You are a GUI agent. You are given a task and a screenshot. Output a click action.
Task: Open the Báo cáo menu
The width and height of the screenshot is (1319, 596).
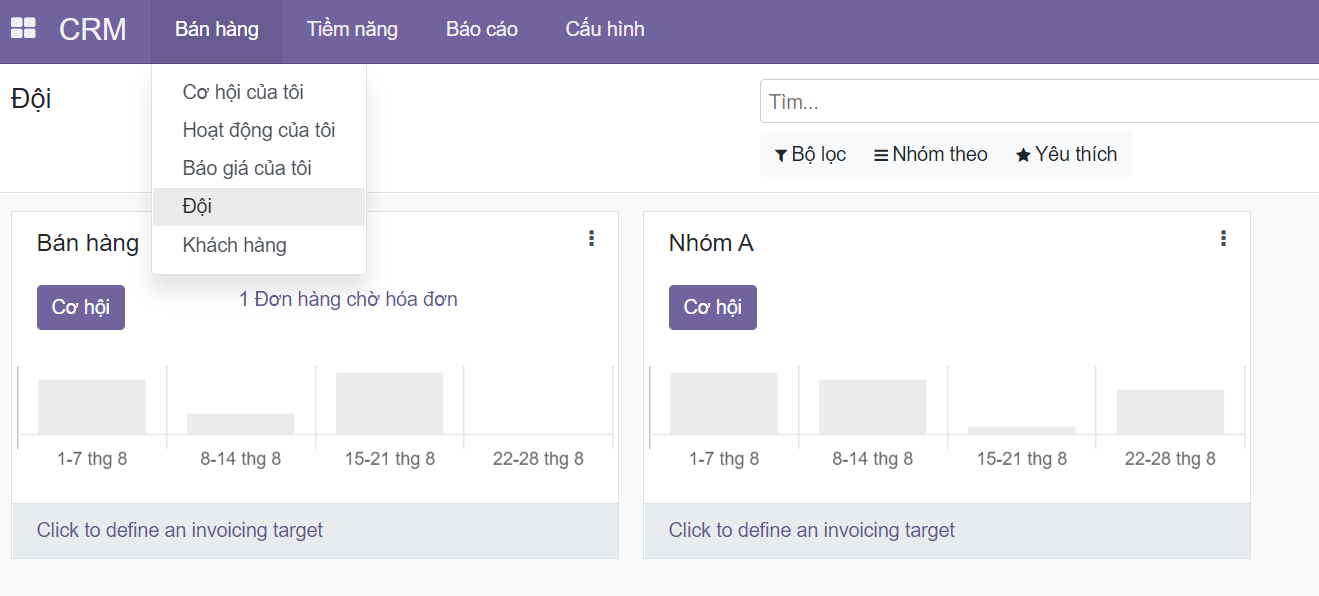click(x=482, y=29)
